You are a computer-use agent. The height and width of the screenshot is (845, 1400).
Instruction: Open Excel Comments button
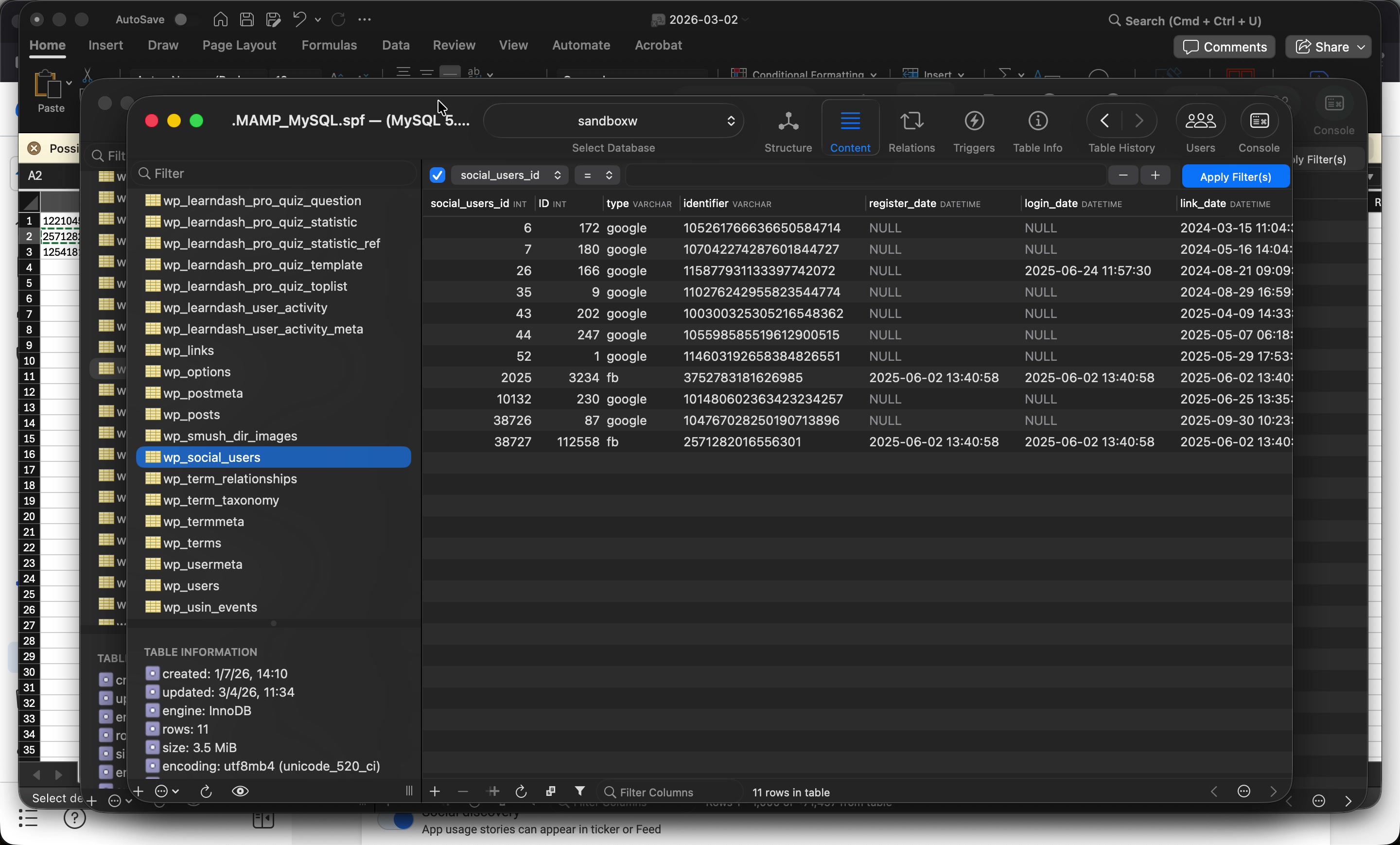click(1224, 47)
